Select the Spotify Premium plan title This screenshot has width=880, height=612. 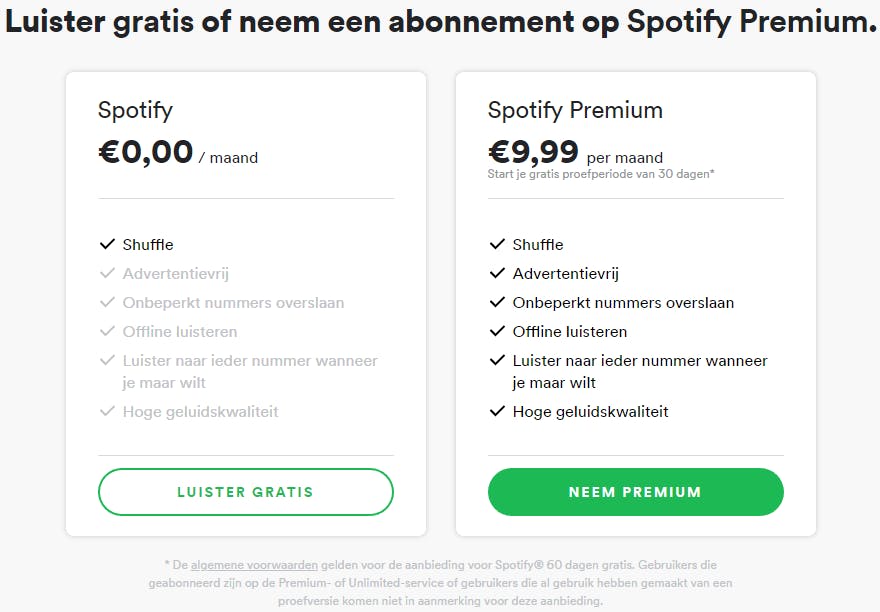pos(575,110)
